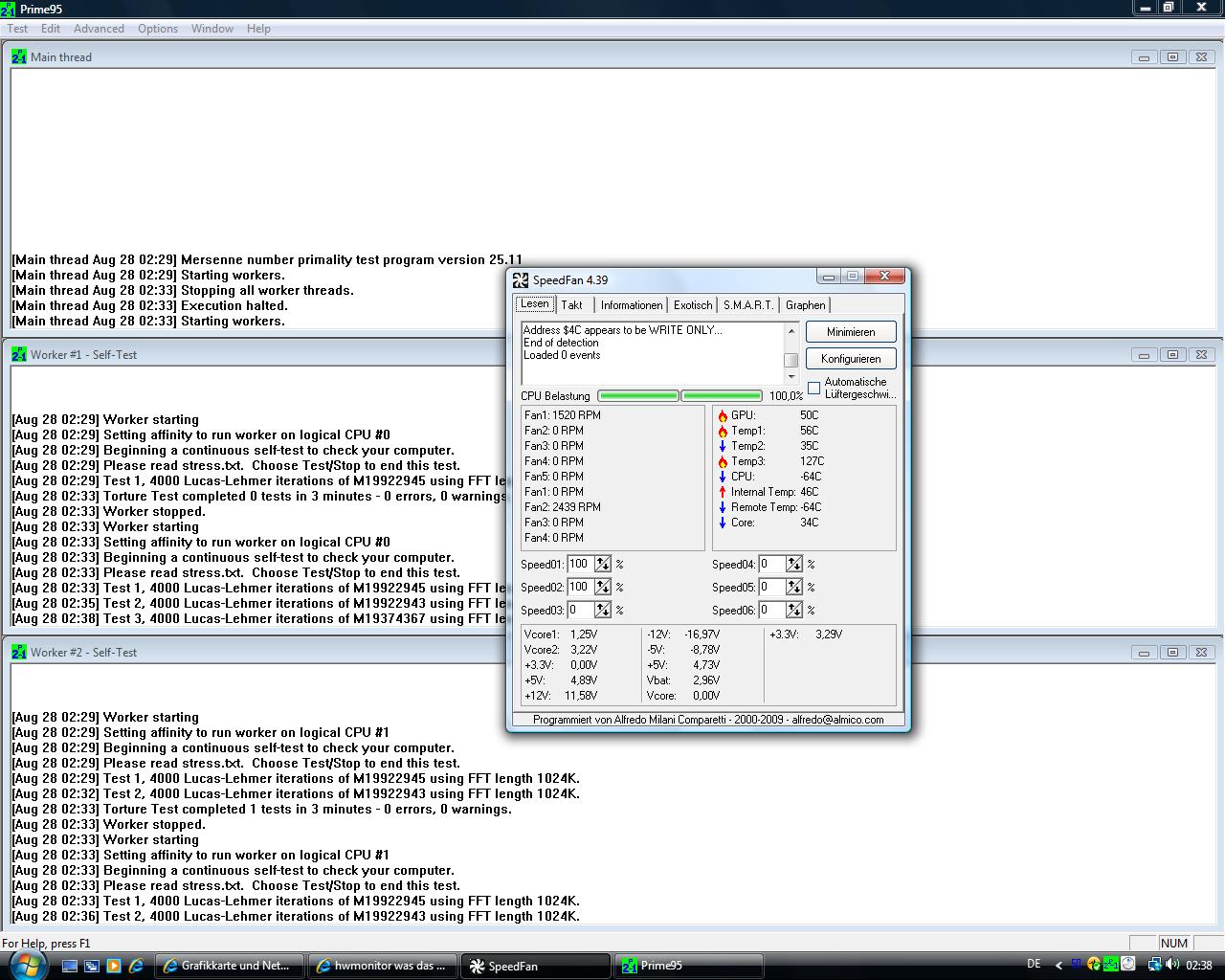1225x980 pixels.
Task: Select the Lesen tab
Action: coord(535,303)
